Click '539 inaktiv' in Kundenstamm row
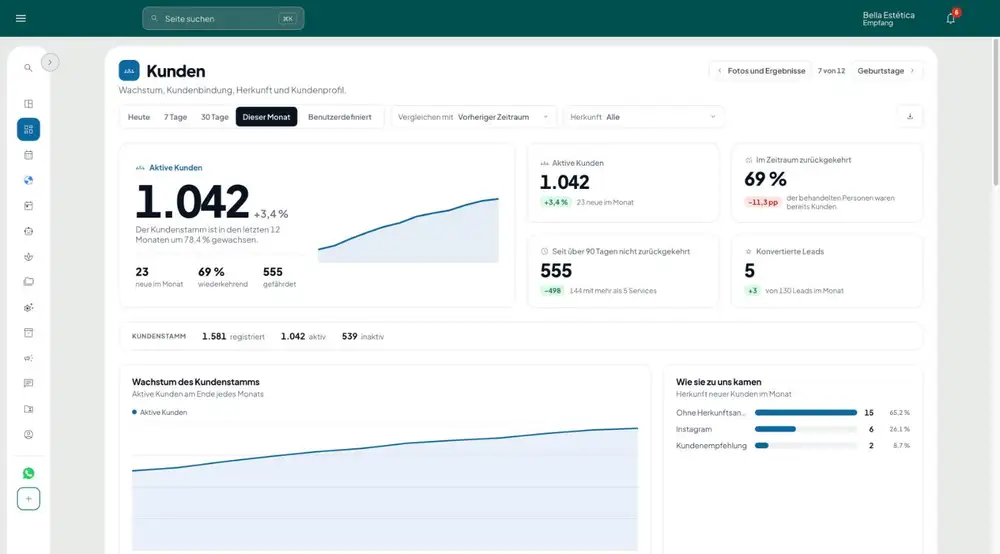 pos(363,337)
